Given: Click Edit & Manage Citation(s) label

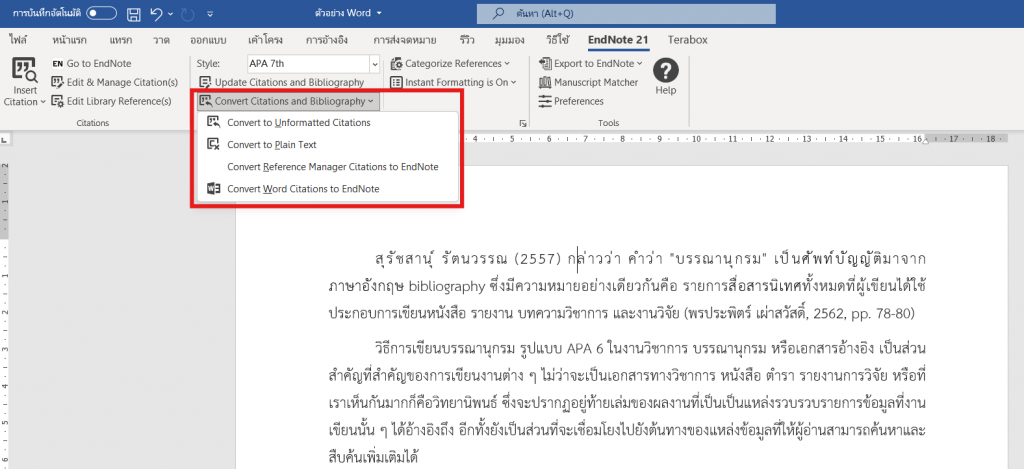Looking at the screenshot, I should tap(122, 82).
